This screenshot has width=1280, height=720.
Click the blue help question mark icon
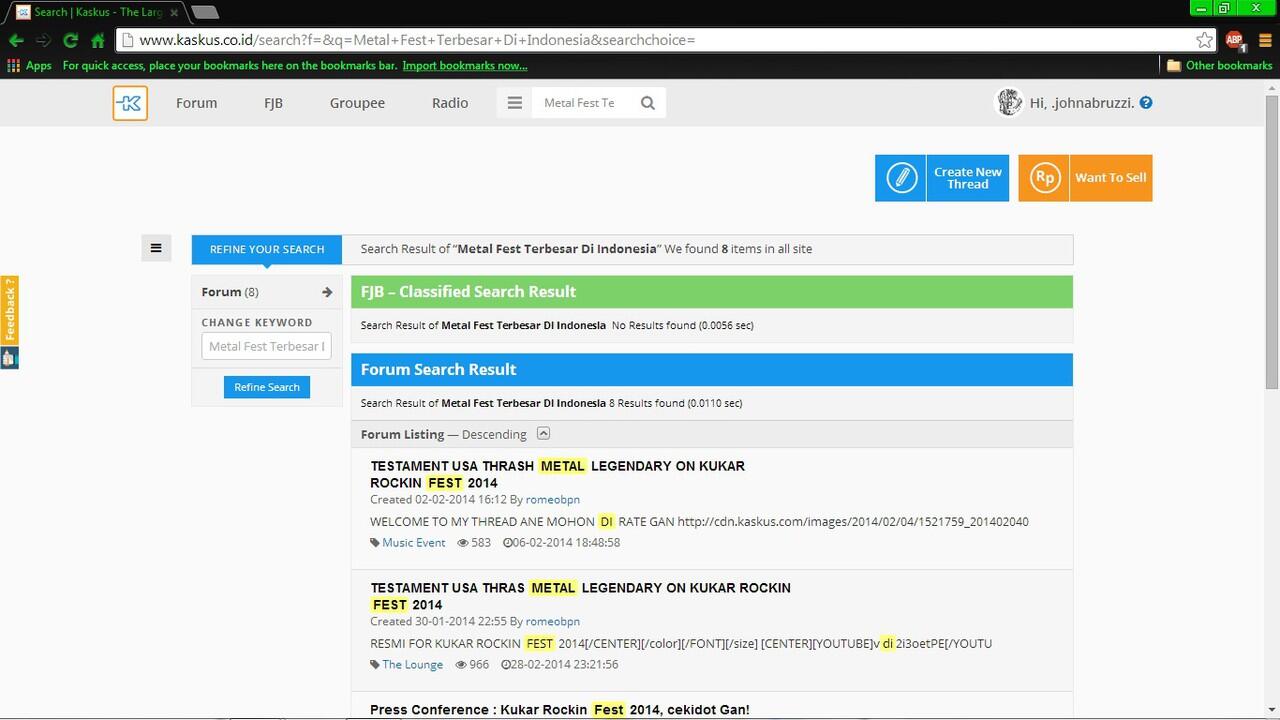[1146, 103]
